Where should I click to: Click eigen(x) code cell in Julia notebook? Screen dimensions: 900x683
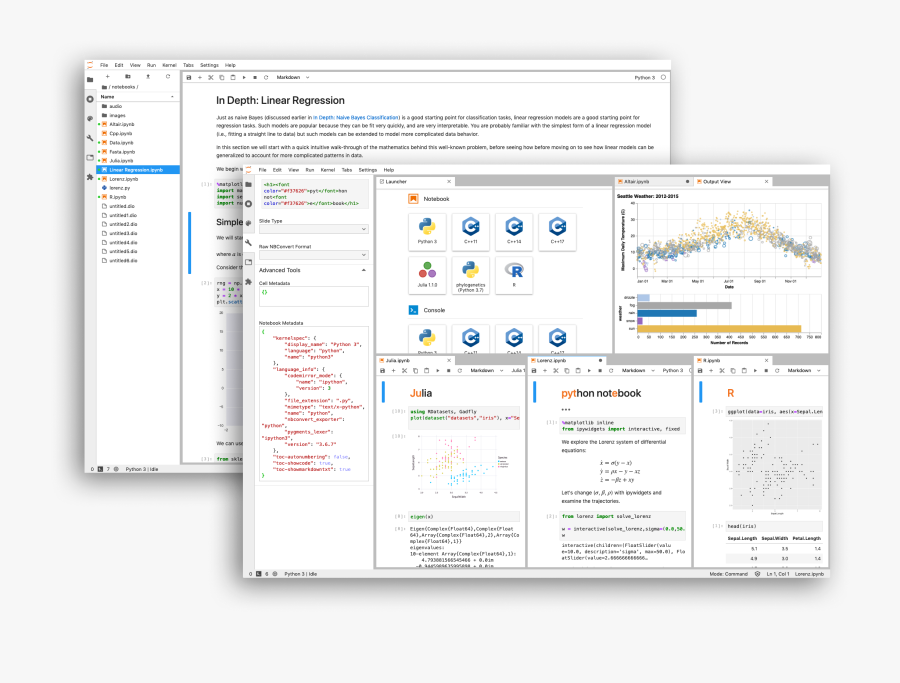(x=464, y=517)
